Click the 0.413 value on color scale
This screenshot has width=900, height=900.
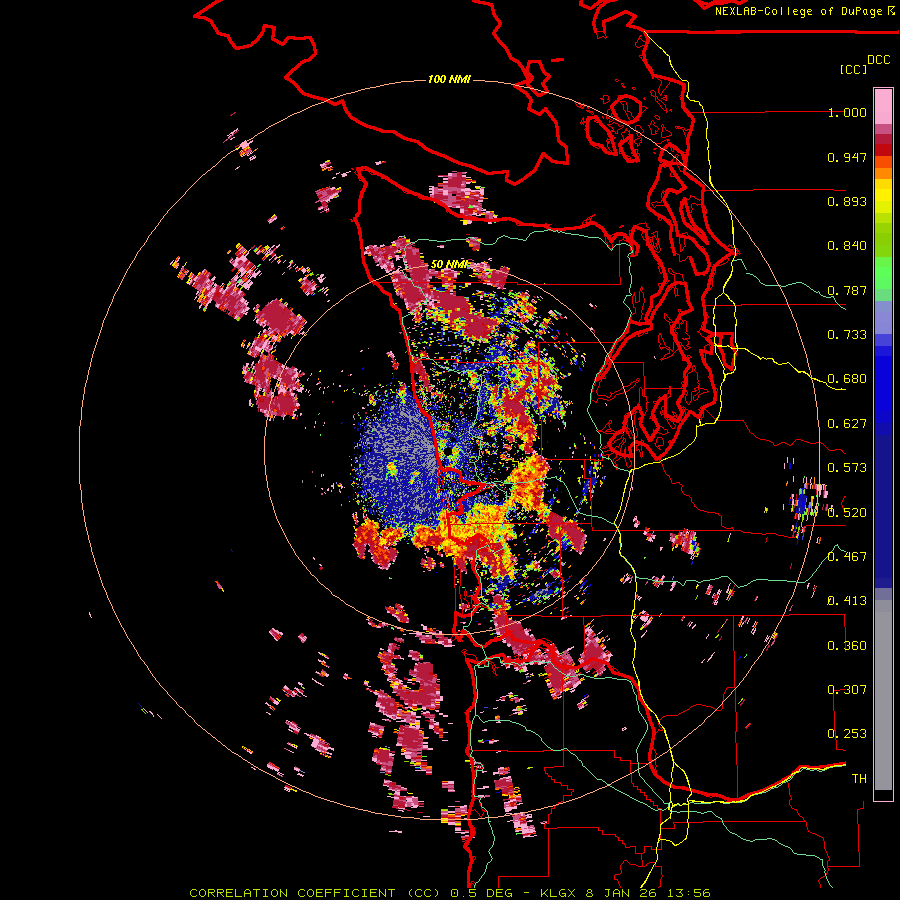pyautogui.click(x=847, y=601)
